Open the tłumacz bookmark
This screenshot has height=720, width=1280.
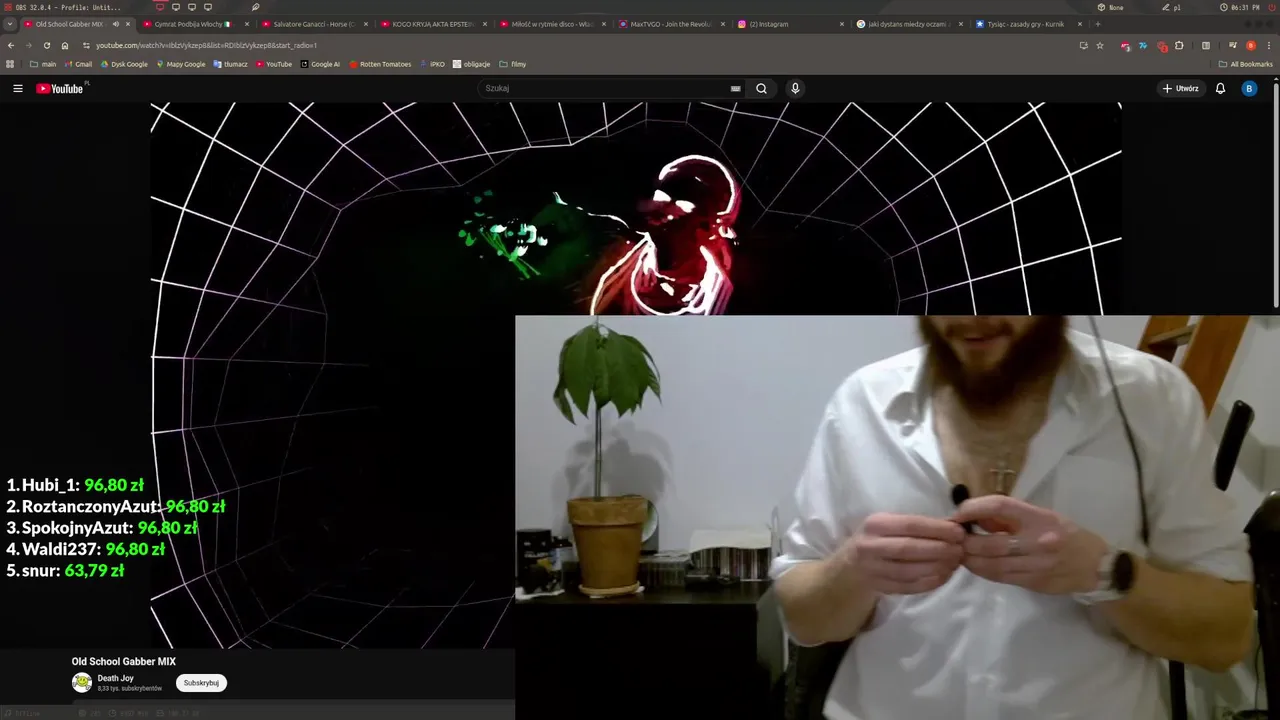tap(230, 64)
